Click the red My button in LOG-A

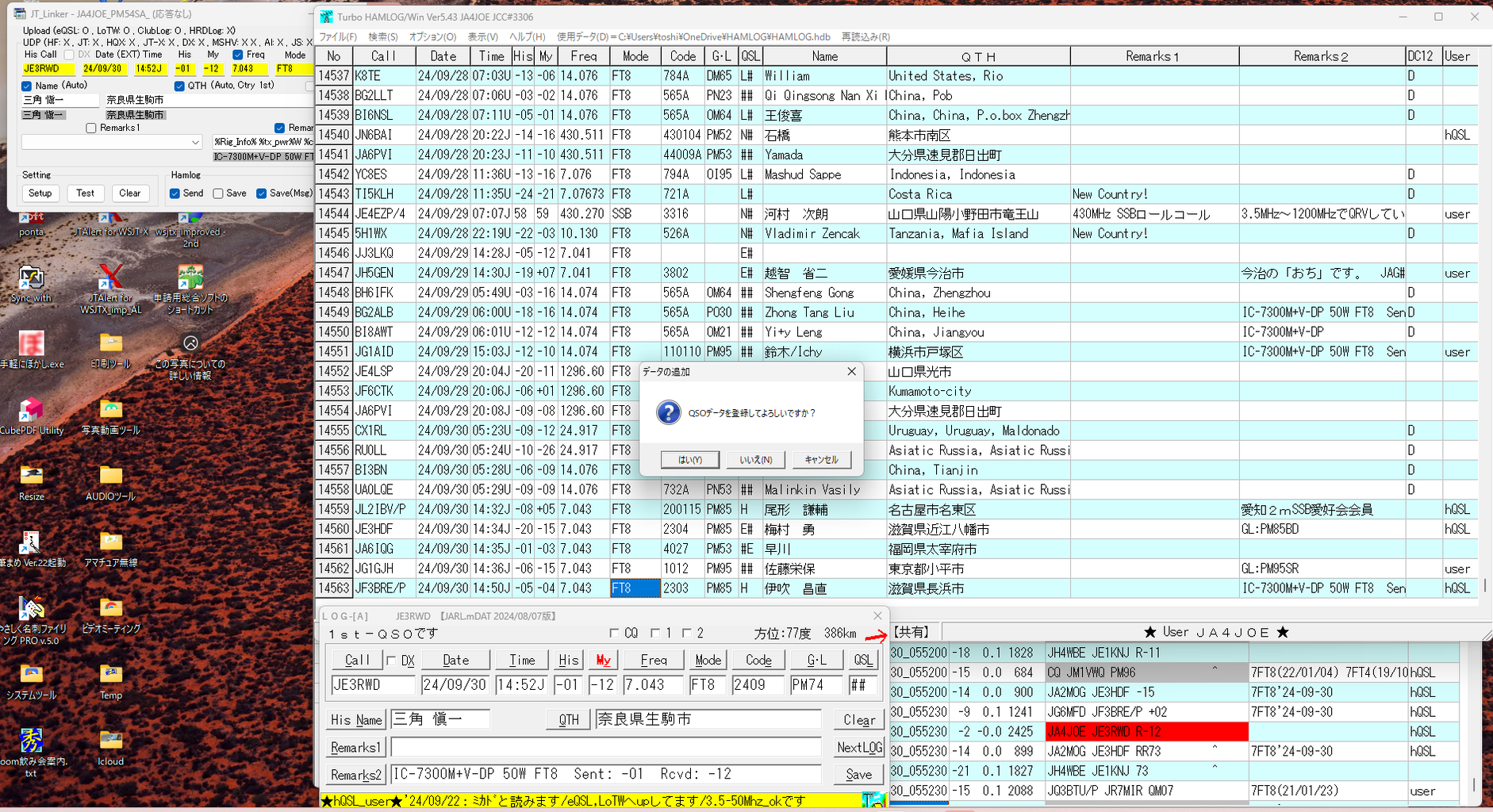point(603,660)
